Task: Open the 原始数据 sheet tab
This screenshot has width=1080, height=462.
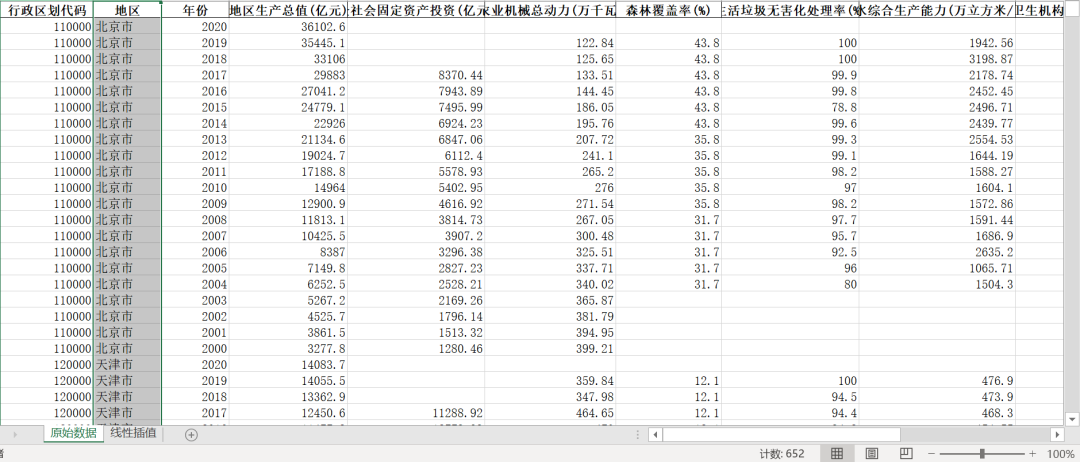Action: click(x=74, y=434)
